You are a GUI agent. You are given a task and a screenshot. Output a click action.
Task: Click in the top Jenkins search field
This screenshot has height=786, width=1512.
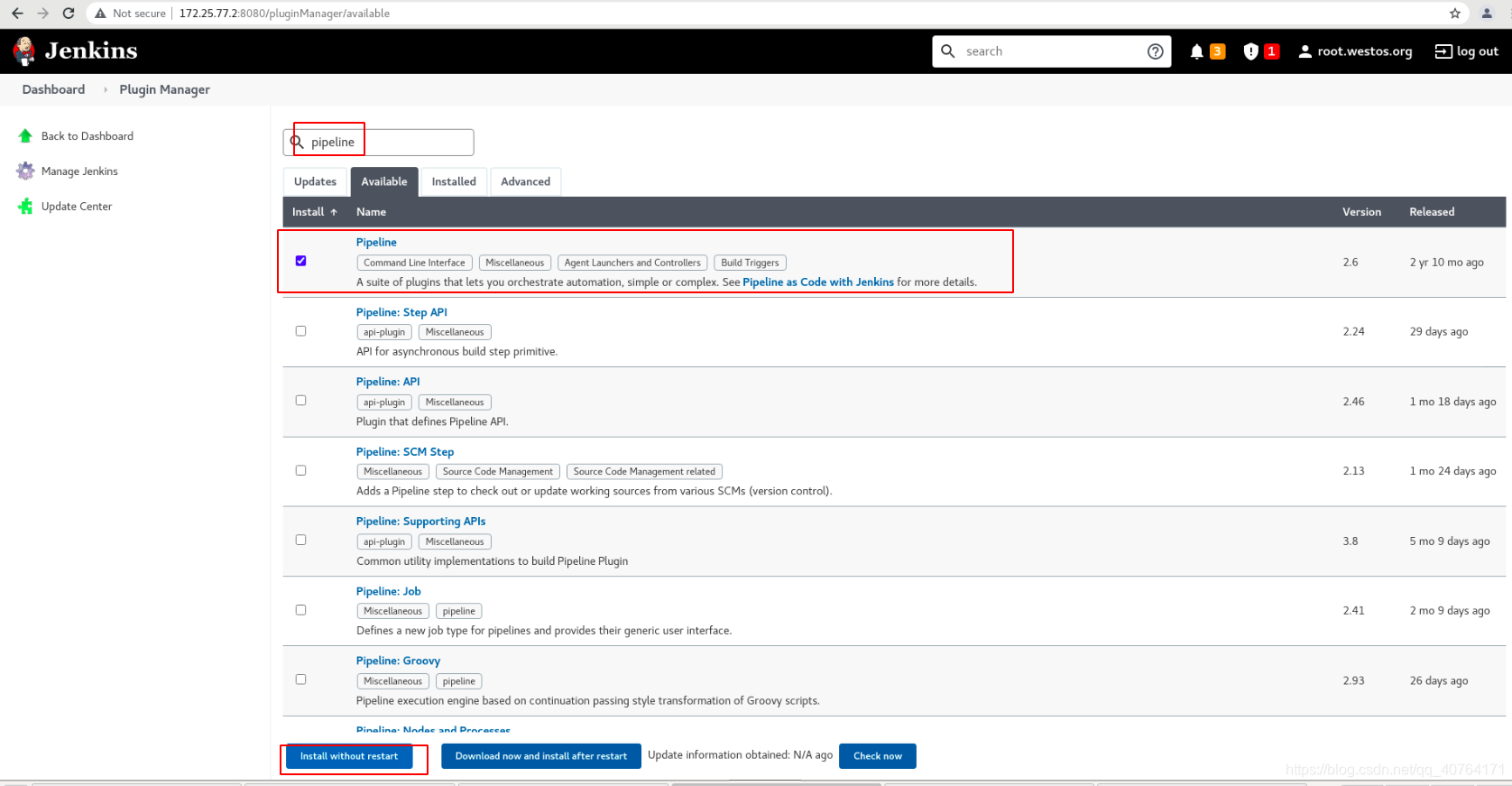click(x=1052, y=51)
